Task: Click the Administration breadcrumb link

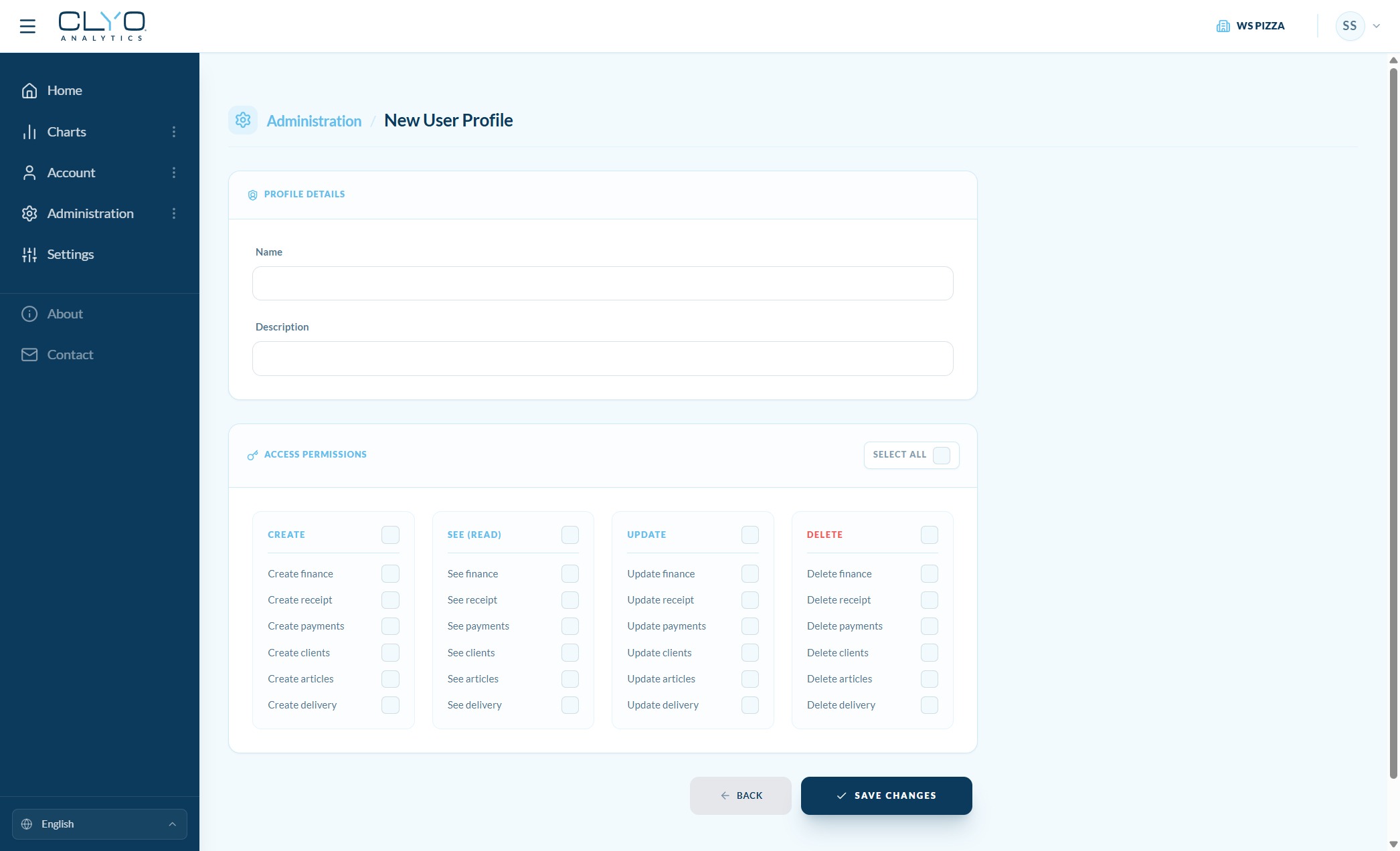Action: [x=314, y=121]
